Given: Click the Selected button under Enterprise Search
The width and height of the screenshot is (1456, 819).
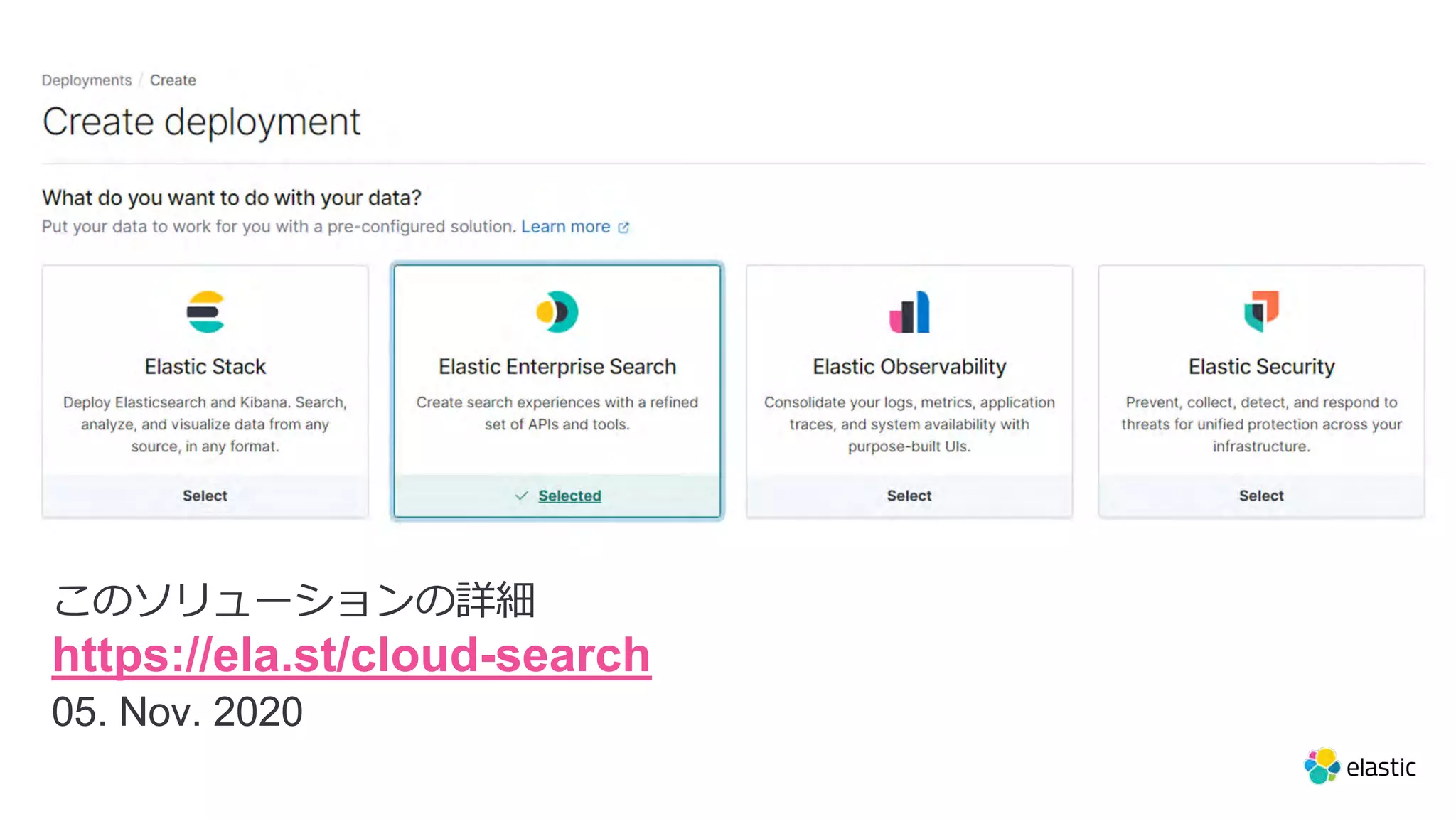Looking at the screenshot, I should click(x=557, y=496).
